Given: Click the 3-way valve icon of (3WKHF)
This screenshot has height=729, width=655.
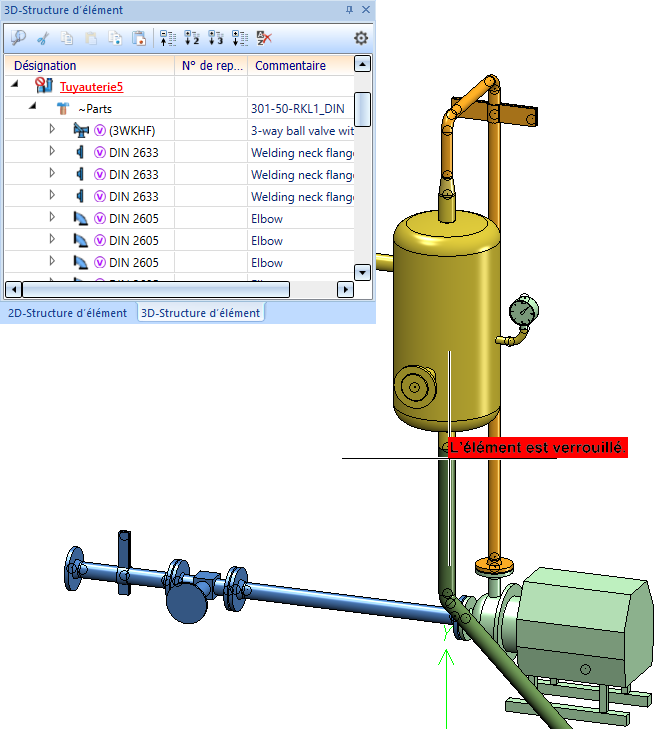Looking at the screenshot, I should click(81, 131).
